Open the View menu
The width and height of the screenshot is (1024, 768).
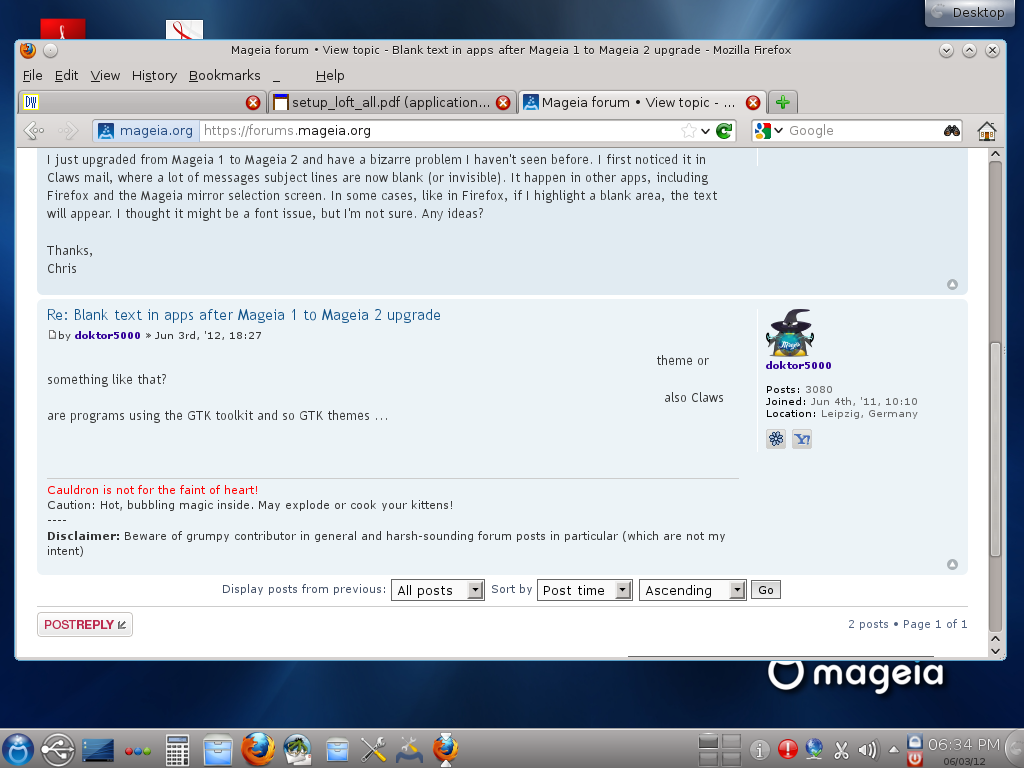click(105, 76)
